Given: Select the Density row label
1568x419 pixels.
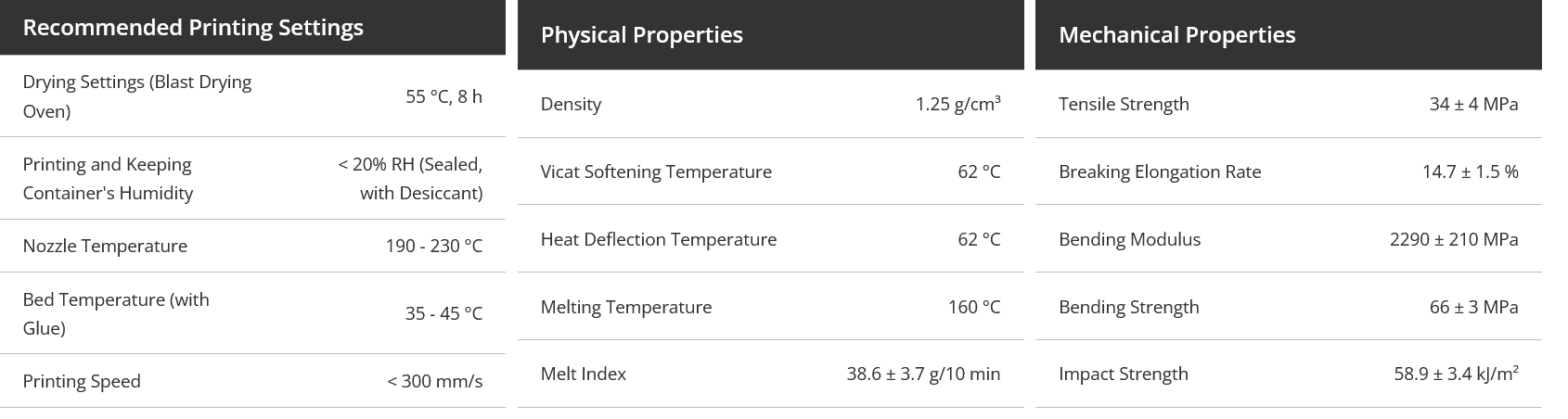Looking at the screenshot, I should pyautogui.click(x=571, y=104).
